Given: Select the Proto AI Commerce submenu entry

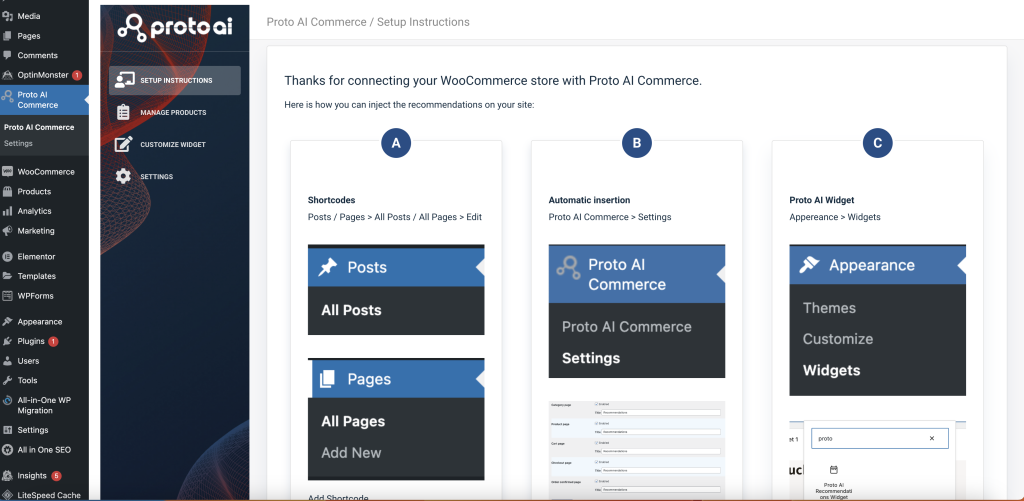Looking at the screenshot, I should 39,127.
